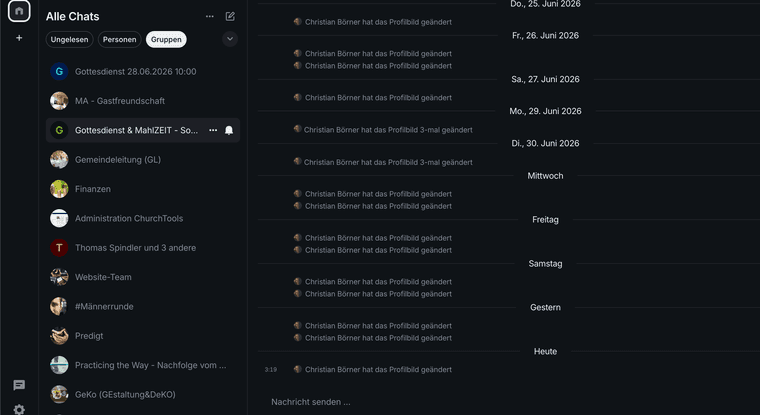The height and width of the screenshot is (415, 760).
Task: Click the #Männerrunde avatar image
Action: pyautogui.click(x=59, y=306)
